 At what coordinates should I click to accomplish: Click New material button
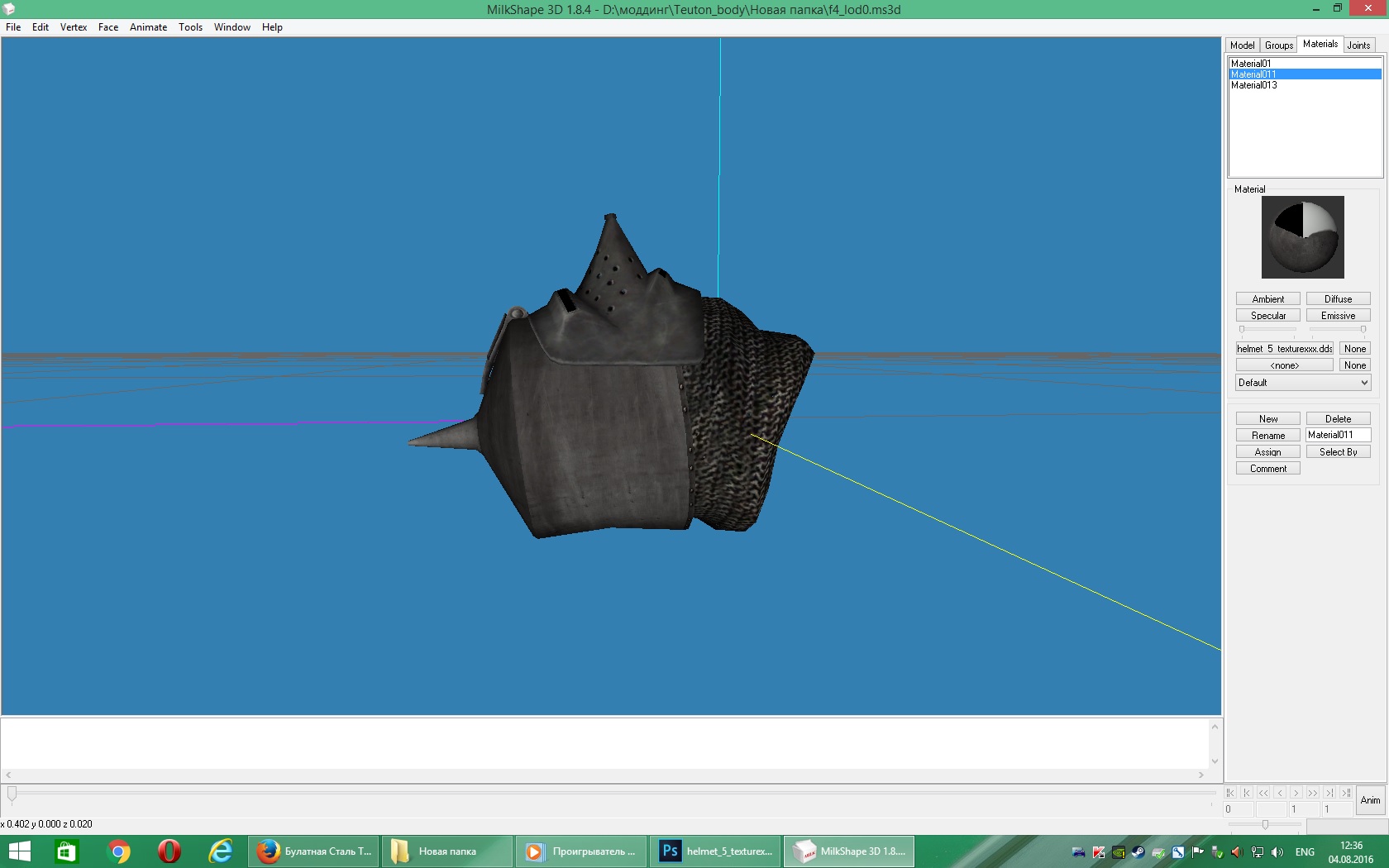click(1268, 419)
